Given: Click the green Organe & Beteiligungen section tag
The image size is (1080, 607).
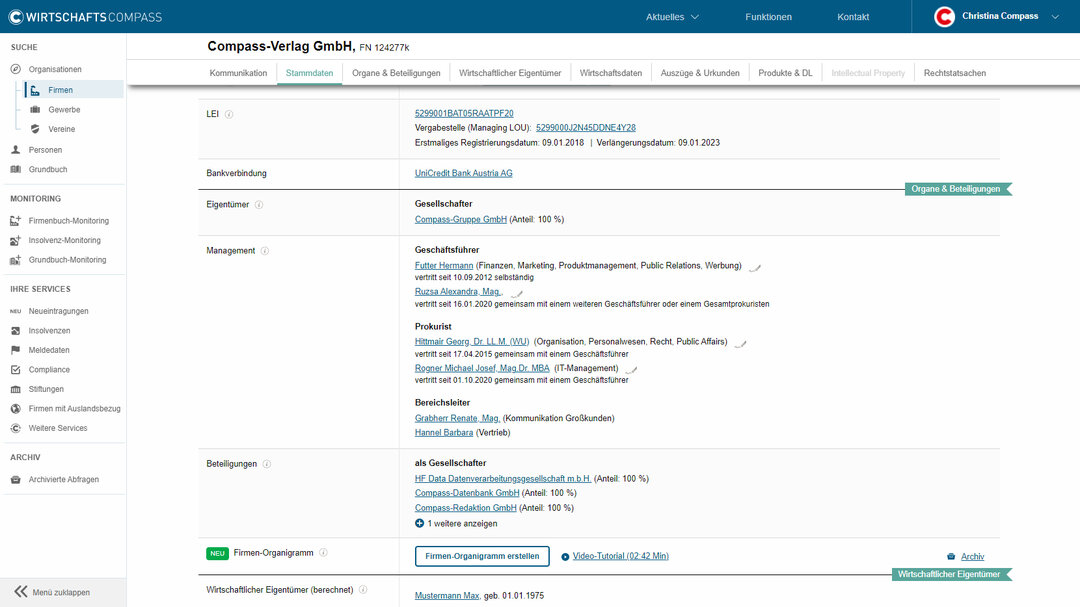Looking at the screenshot, I should click(x=958, y=189).
